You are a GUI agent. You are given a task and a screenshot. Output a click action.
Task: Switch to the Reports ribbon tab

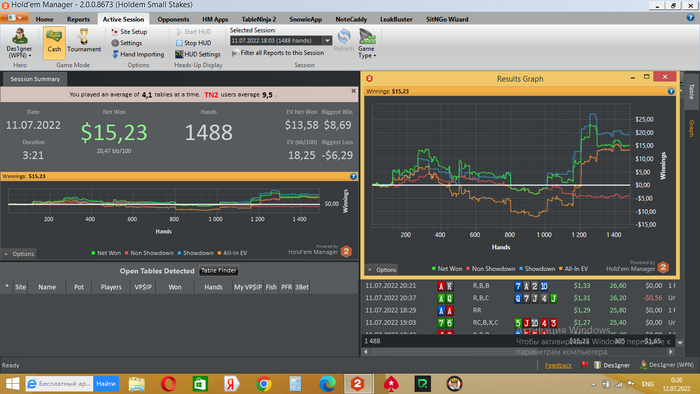click(x=78, y=19)
